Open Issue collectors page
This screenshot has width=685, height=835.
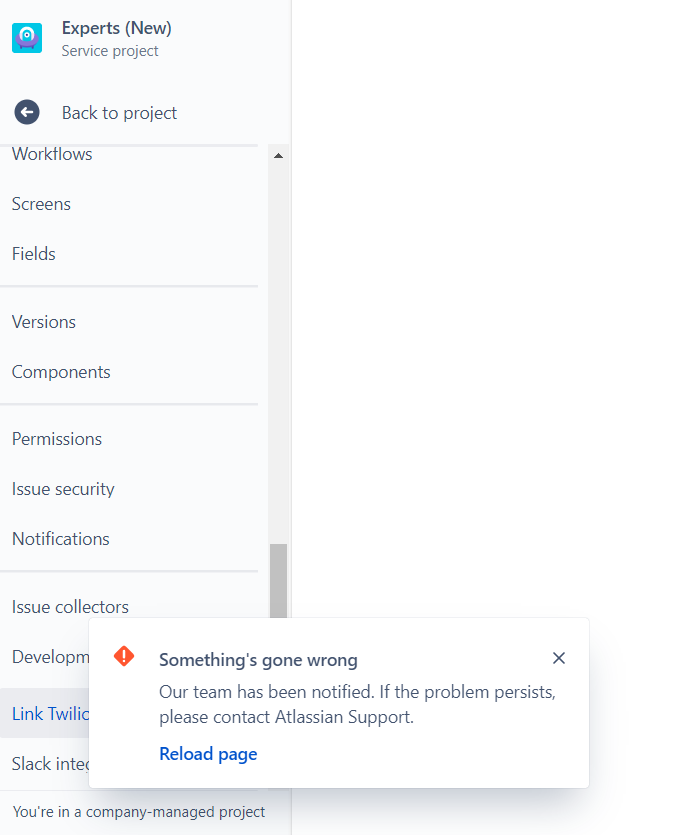point(70,607)
